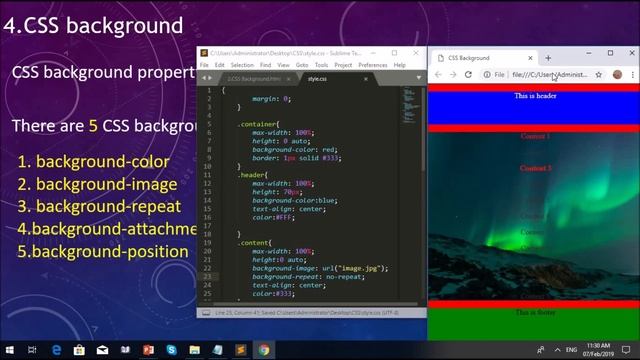
Task: Open Skype from taskbar
Action: coord(171,350)
